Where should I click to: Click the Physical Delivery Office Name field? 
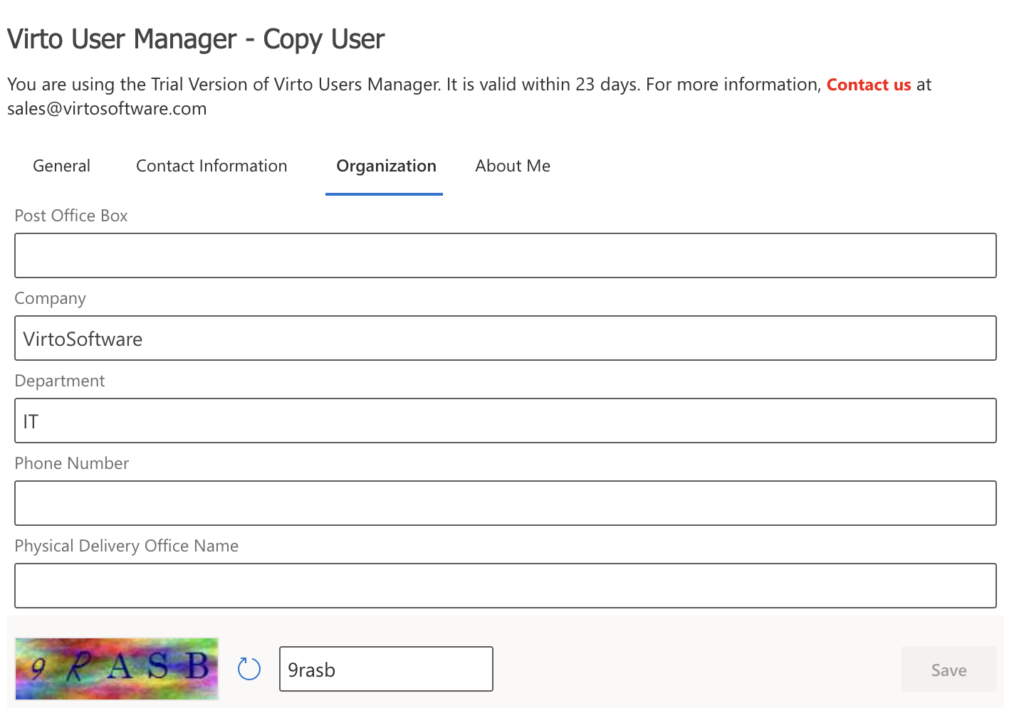tap(505, 586)
